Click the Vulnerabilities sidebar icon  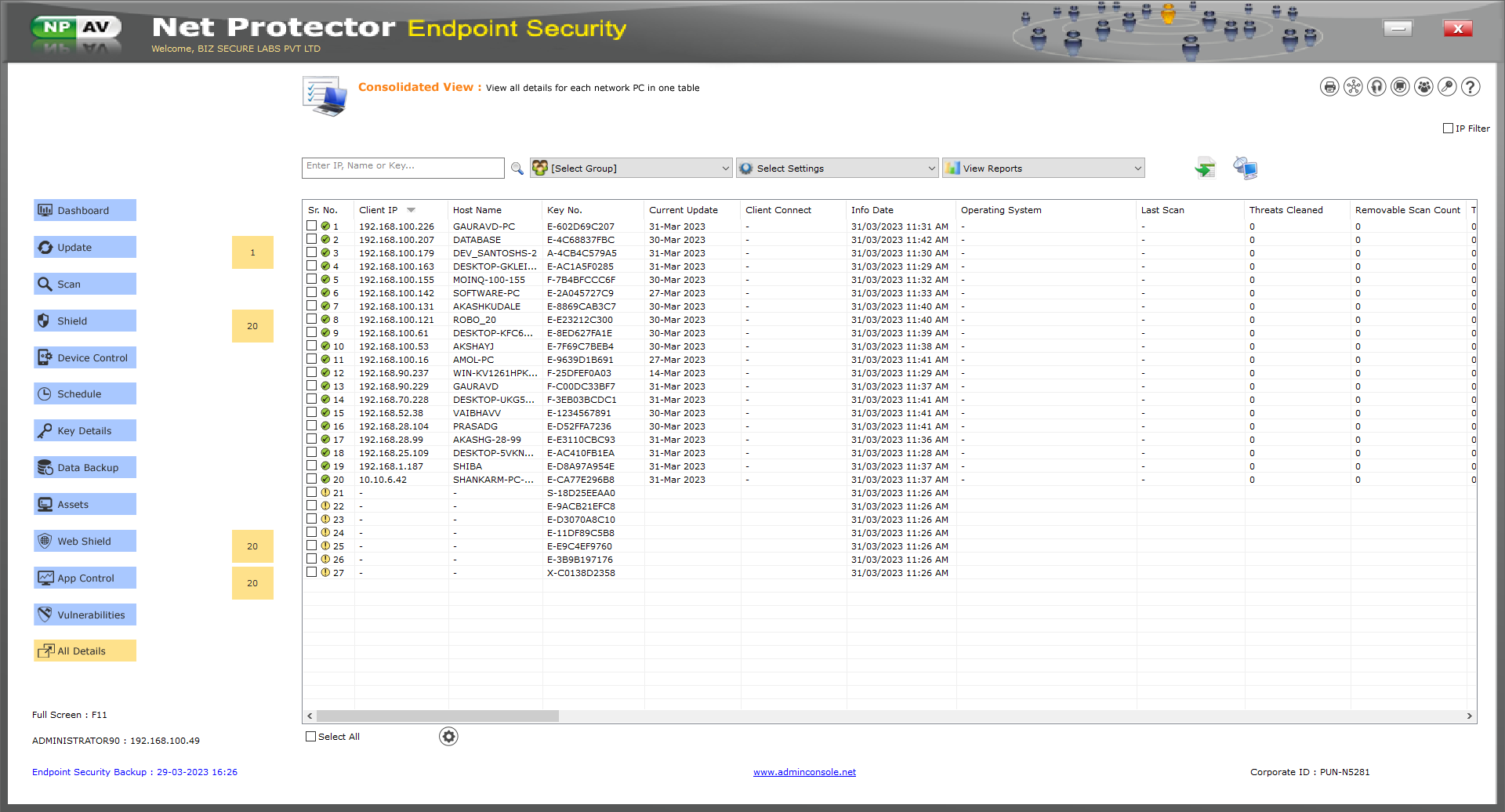point(45,614)
